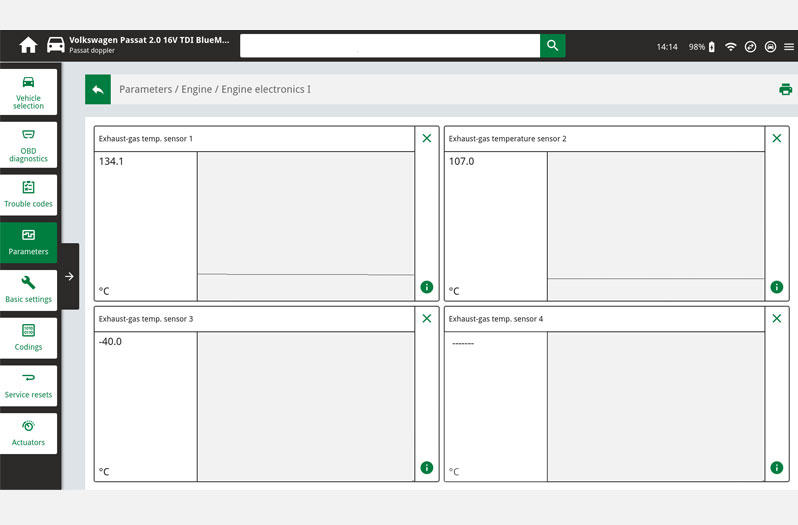Screen dimensions: 798x525
Task: Open Basic settings
Action: click(29, 290)
